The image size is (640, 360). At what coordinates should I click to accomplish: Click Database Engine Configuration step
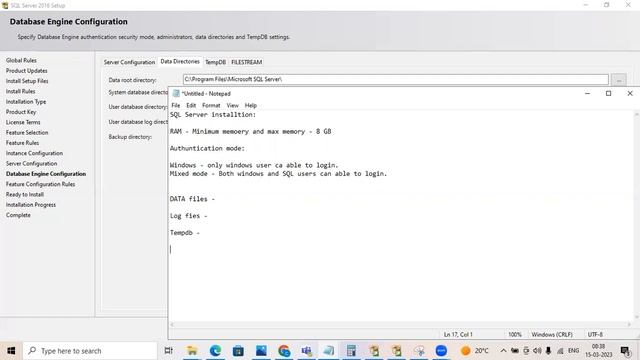click(x=46, y=174)
